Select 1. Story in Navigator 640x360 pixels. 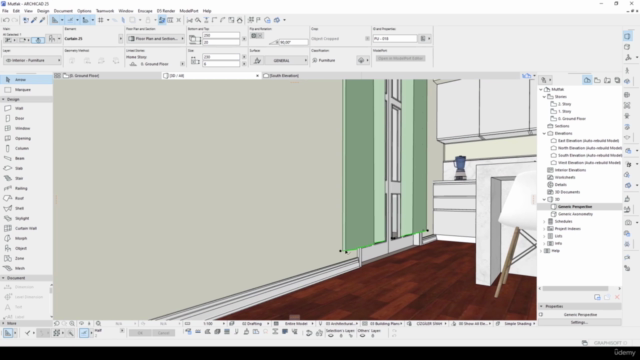pyautogui.click(x=564, y=111)
